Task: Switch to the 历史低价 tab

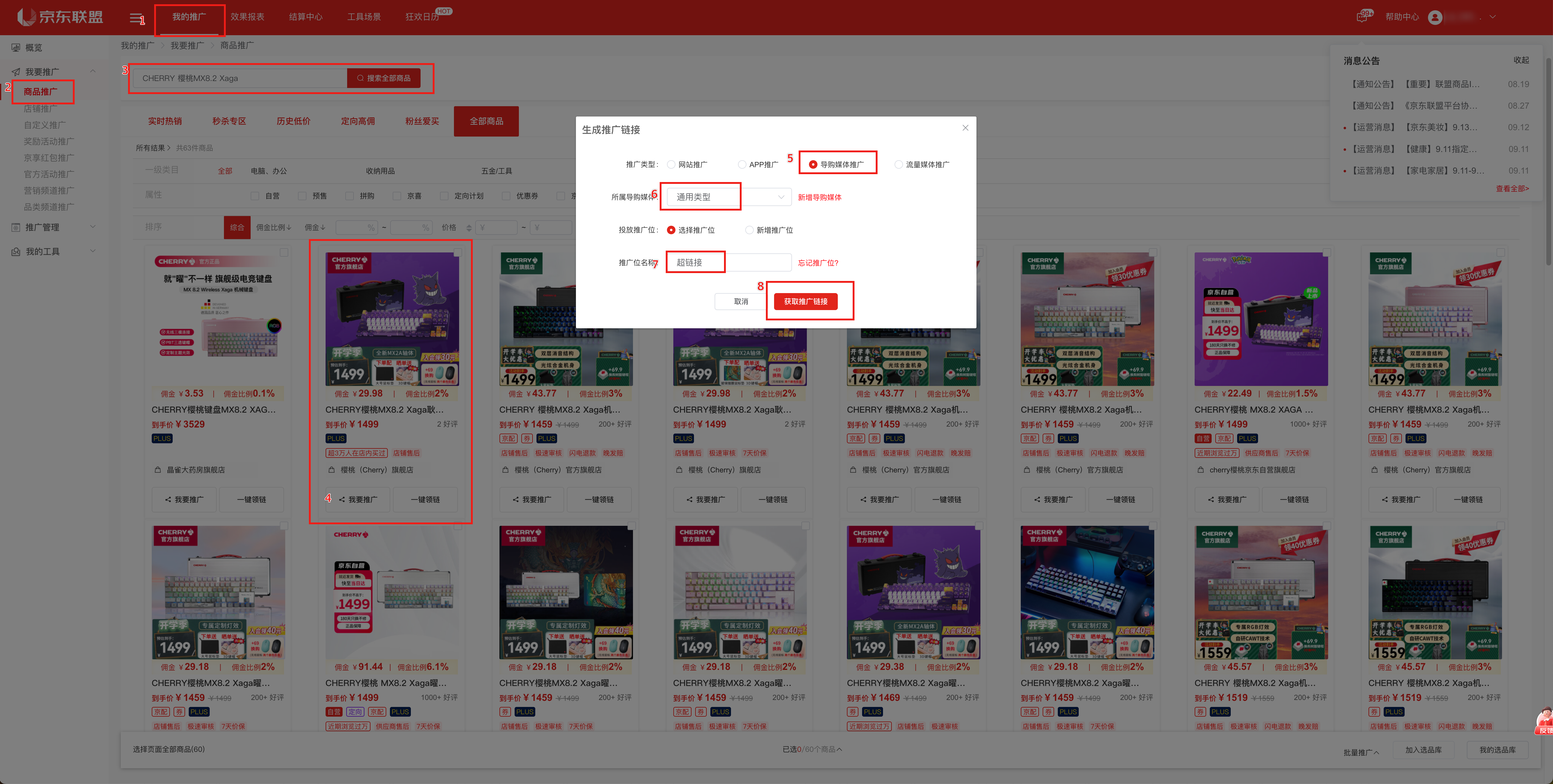Action: [294, 121]
